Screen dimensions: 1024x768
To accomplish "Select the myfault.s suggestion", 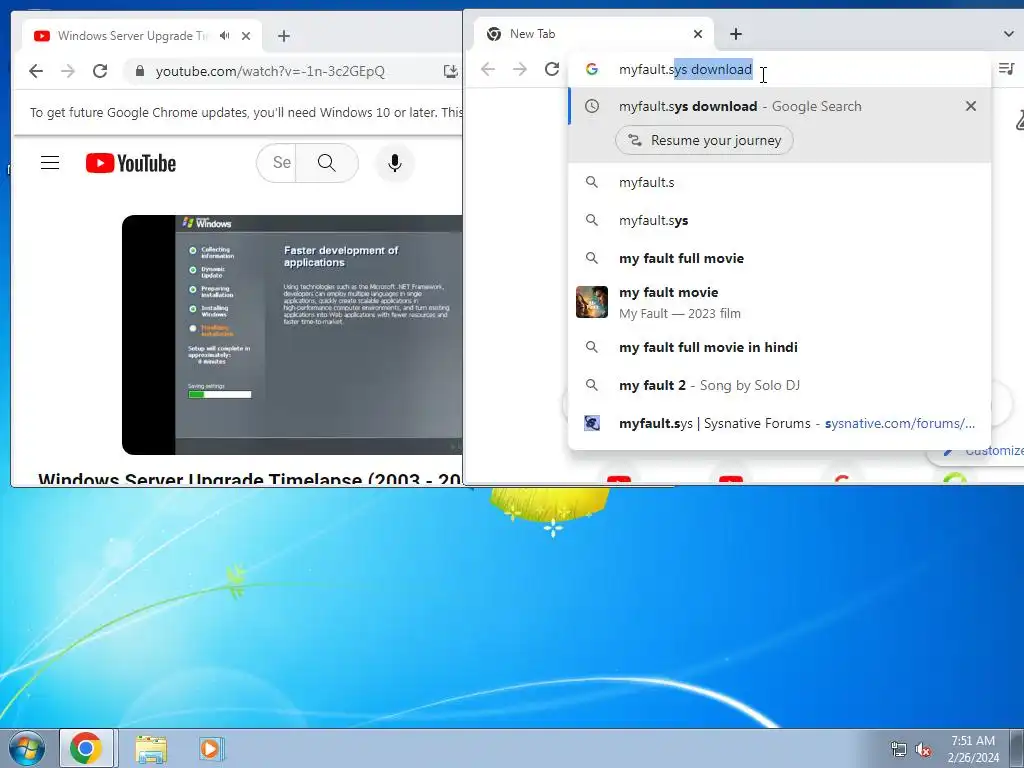I will 780,182.
